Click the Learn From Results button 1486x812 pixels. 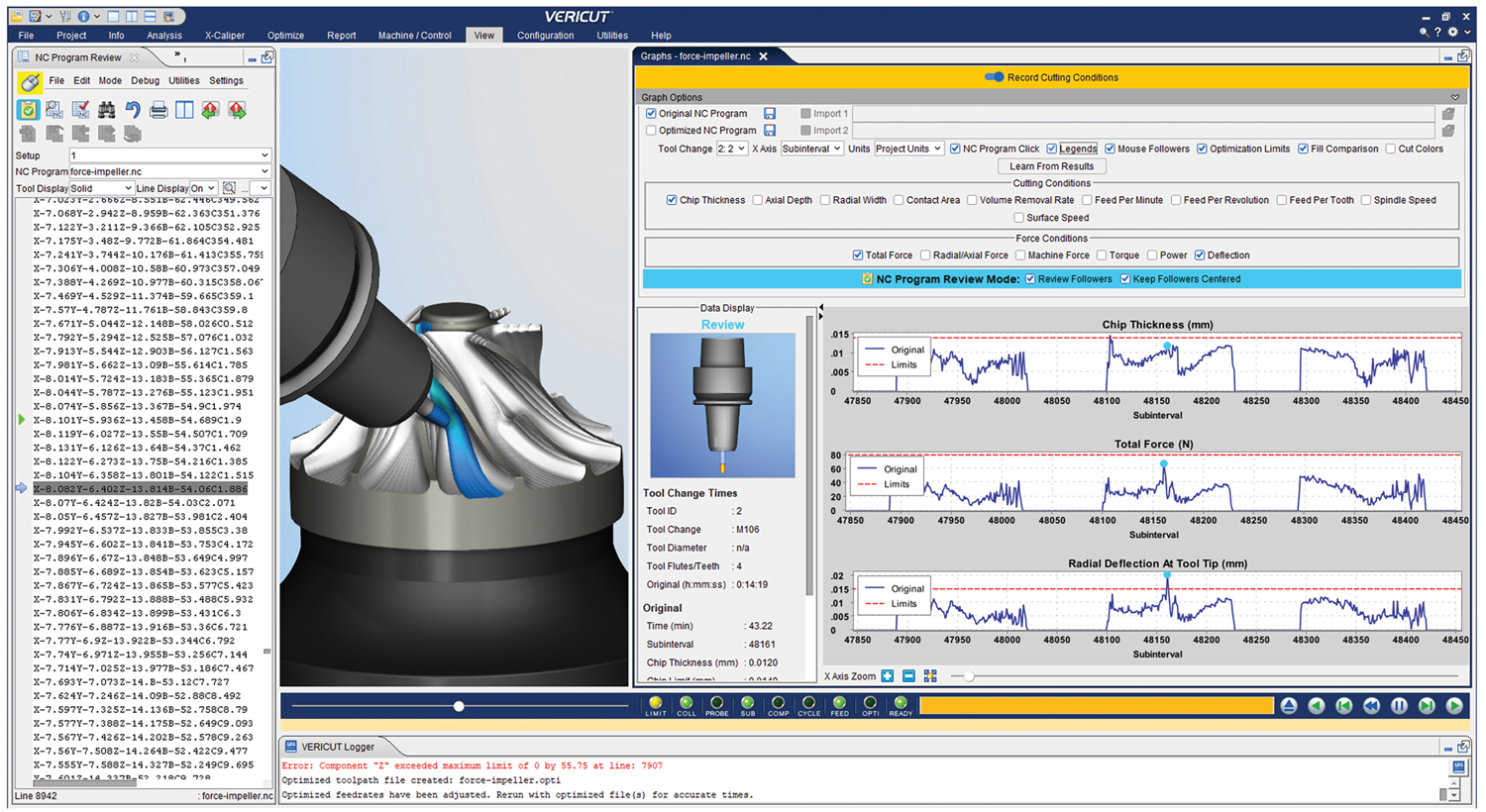pos(1051,166)
